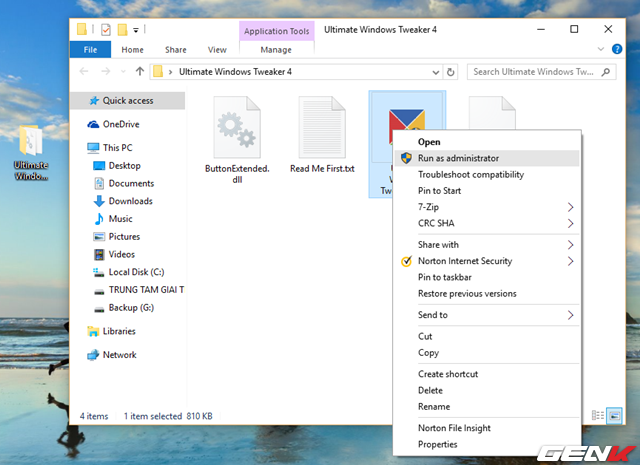Viewport: 640px width, 465px height.
Task: Click the folder icon in the title bar
Action: [82, 29]
